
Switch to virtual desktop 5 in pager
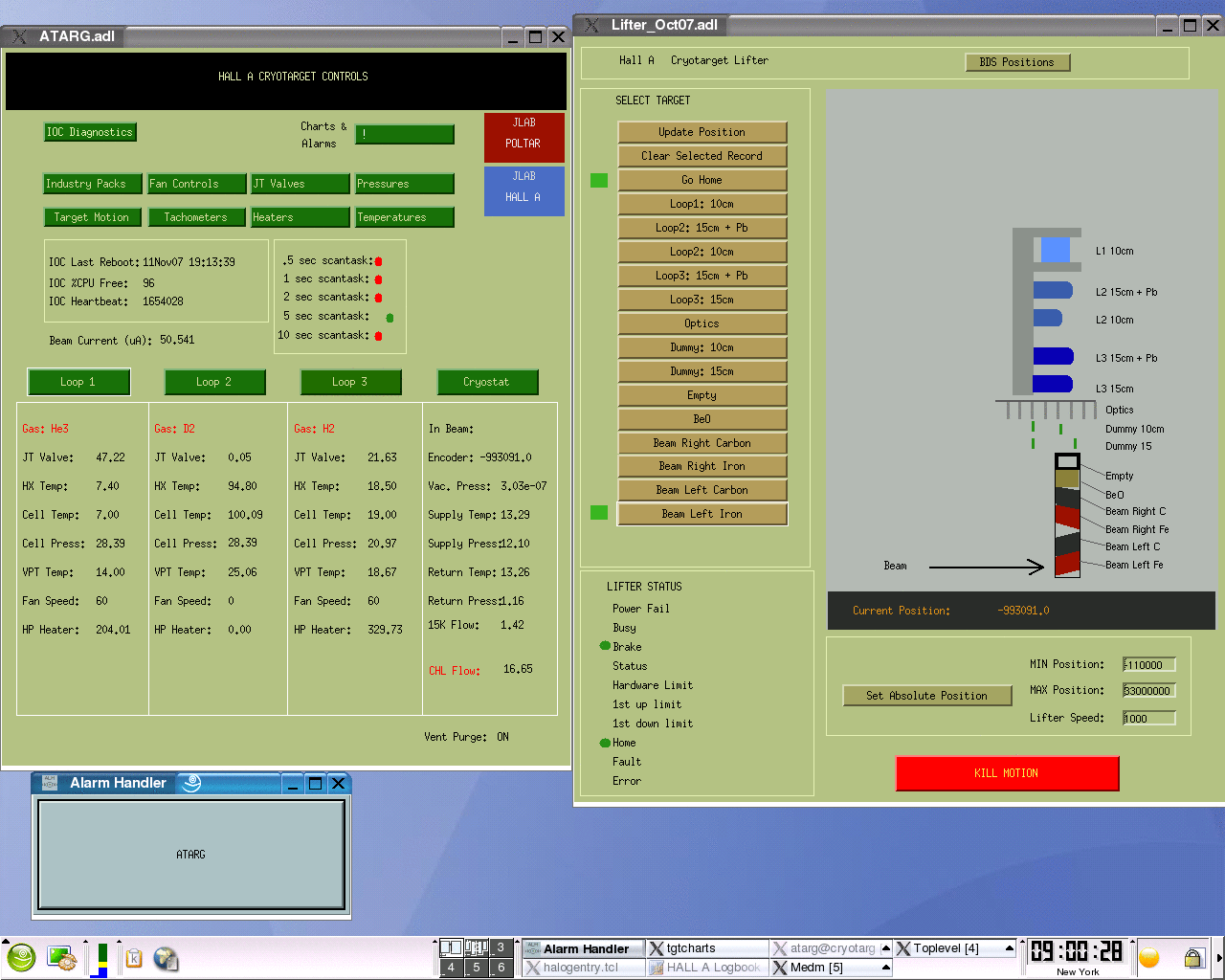pos(476,968)
